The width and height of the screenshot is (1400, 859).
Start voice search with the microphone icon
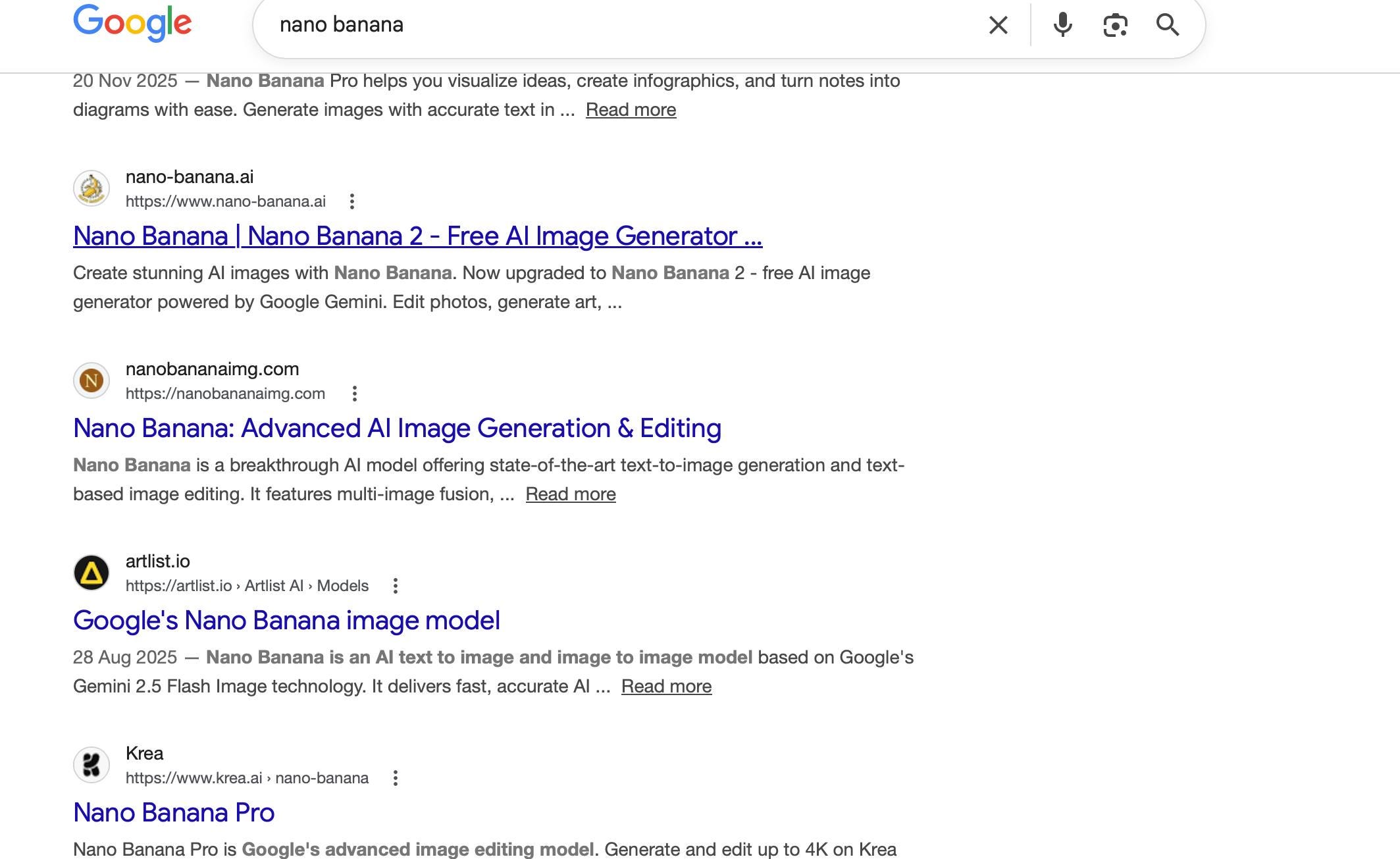tap(1062, 25)
